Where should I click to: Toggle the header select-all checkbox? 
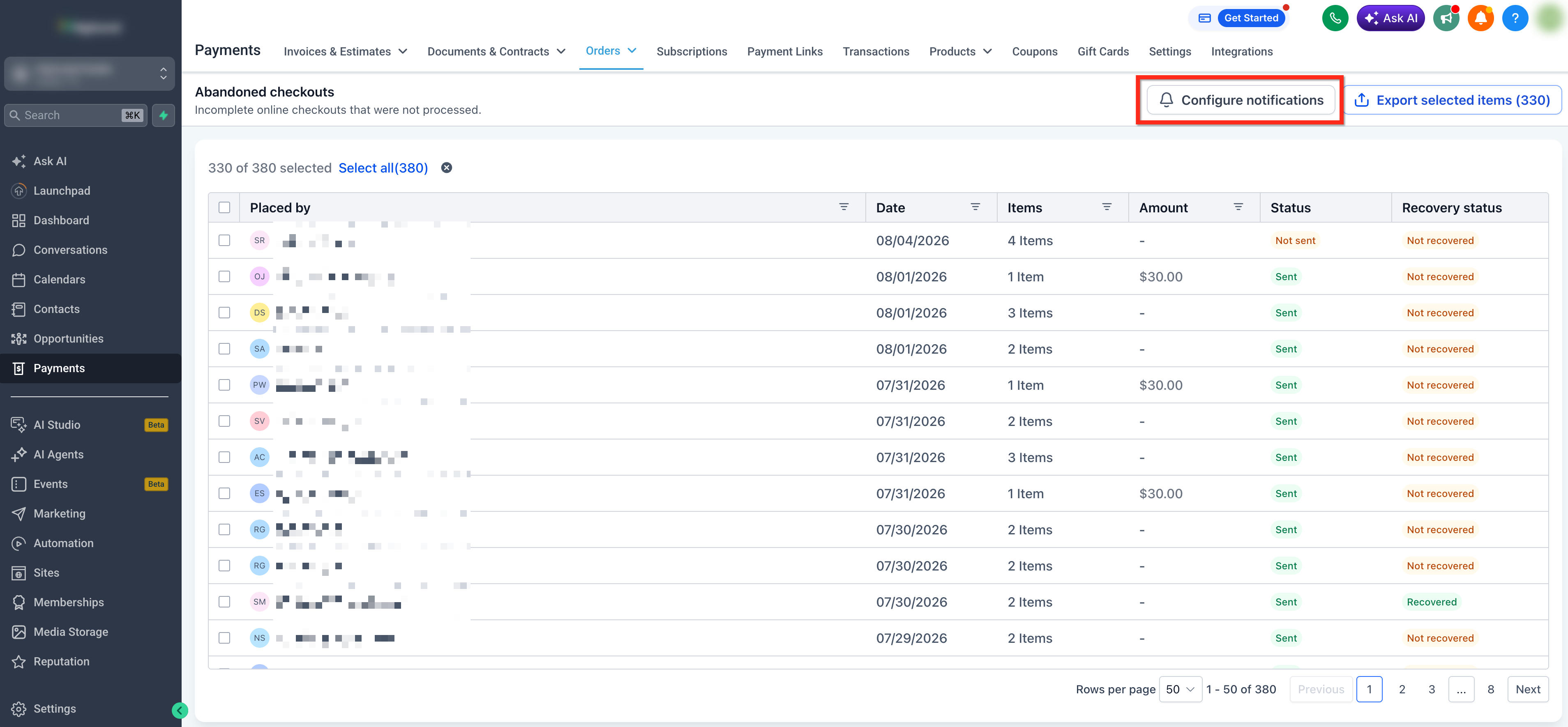click(224, 207)
